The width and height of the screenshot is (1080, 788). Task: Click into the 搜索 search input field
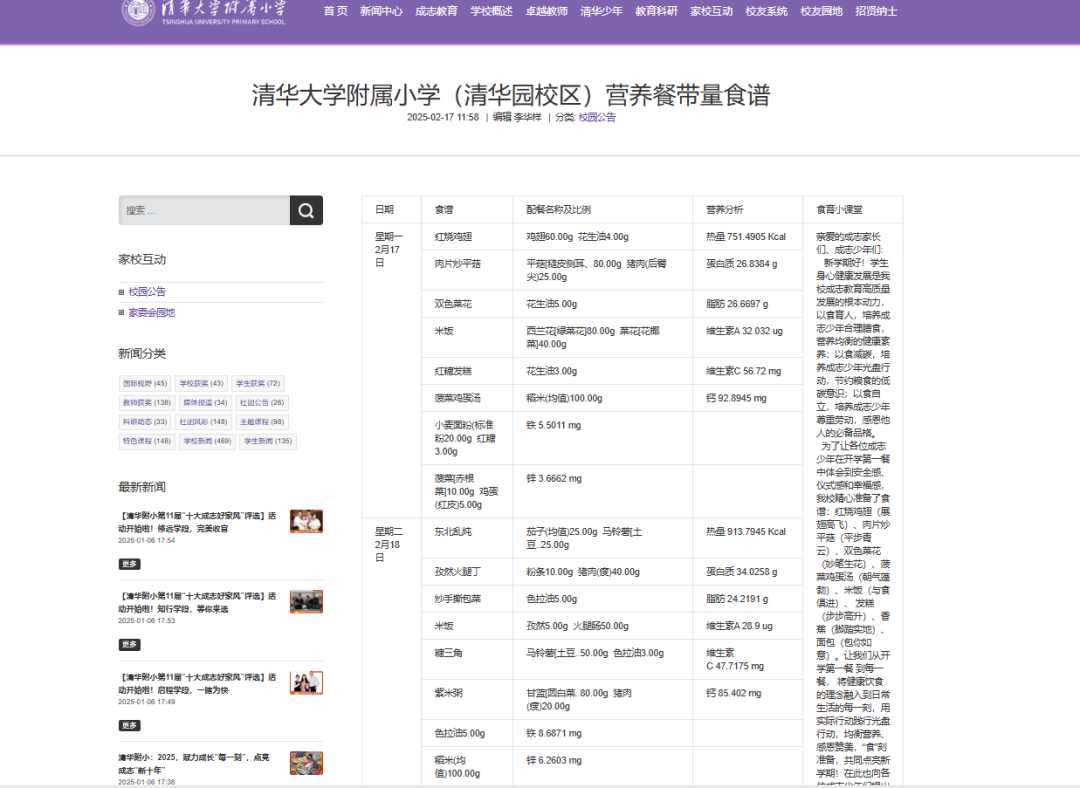[204, 210]
